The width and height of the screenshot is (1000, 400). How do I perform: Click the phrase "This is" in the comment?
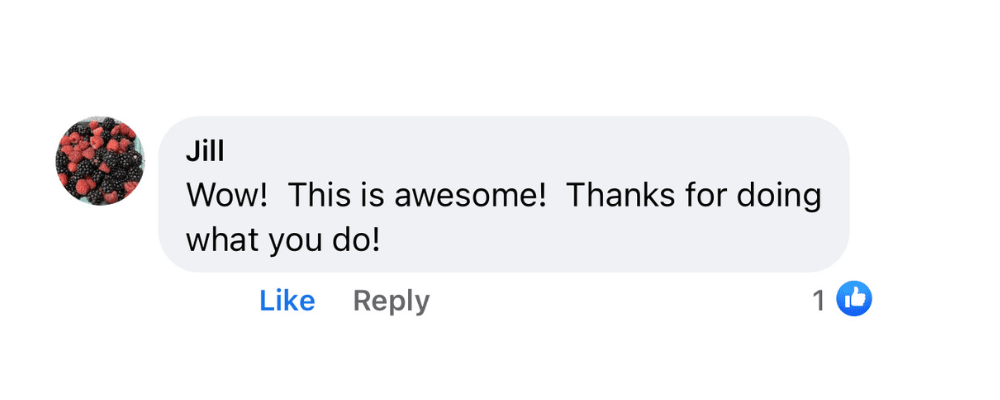click(334, 196)
